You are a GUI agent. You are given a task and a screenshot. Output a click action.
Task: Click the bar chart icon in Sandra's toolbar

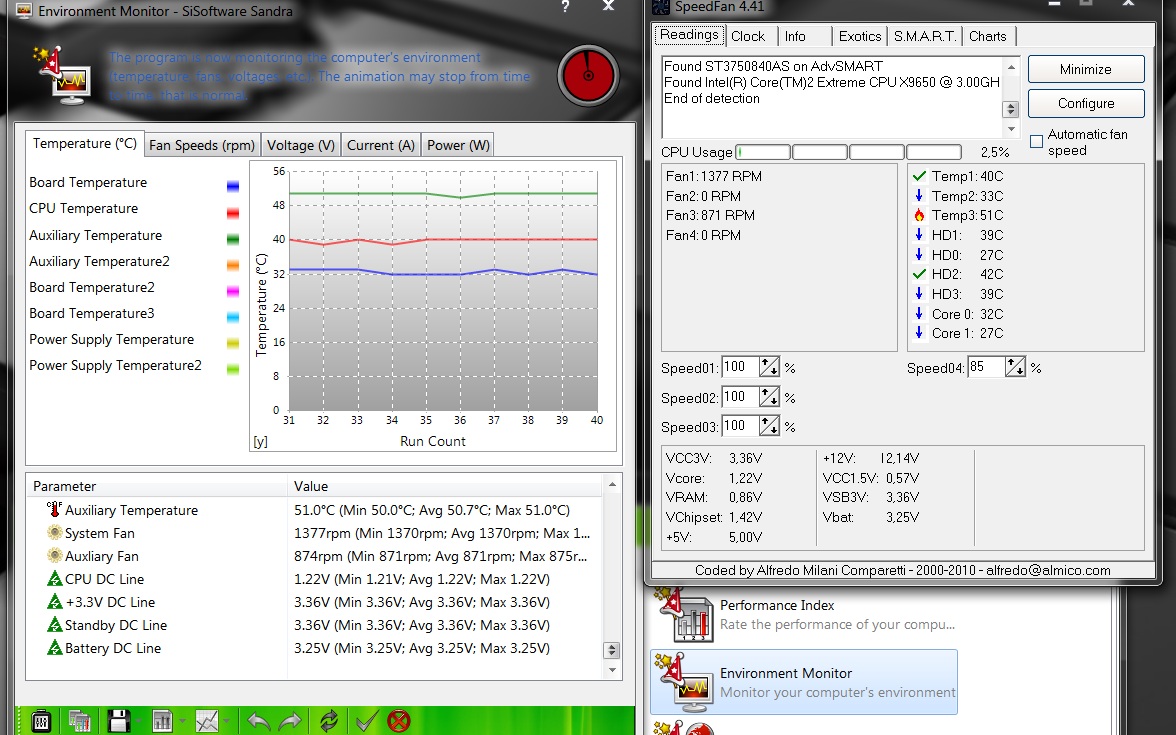click(x=162, y=721)
